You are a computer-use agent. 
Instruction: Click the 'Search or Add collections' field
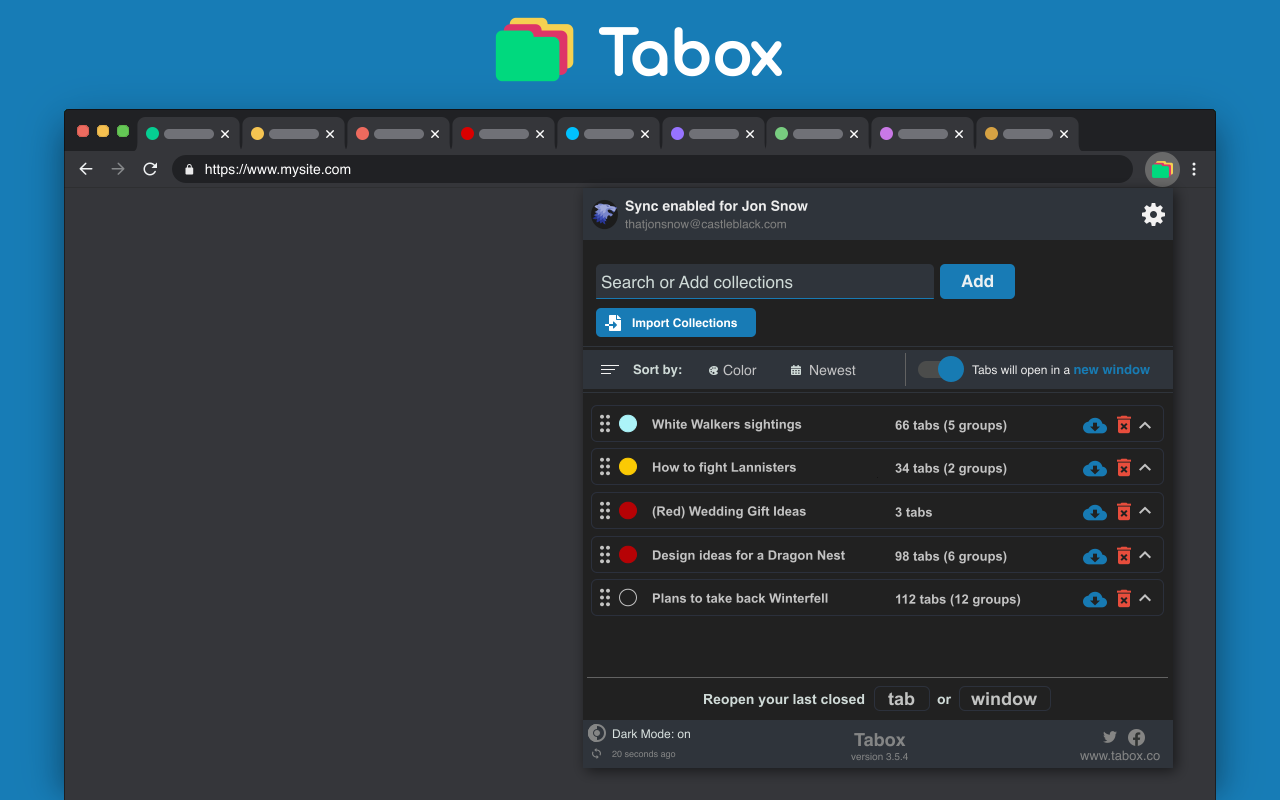tap(764, 282)
